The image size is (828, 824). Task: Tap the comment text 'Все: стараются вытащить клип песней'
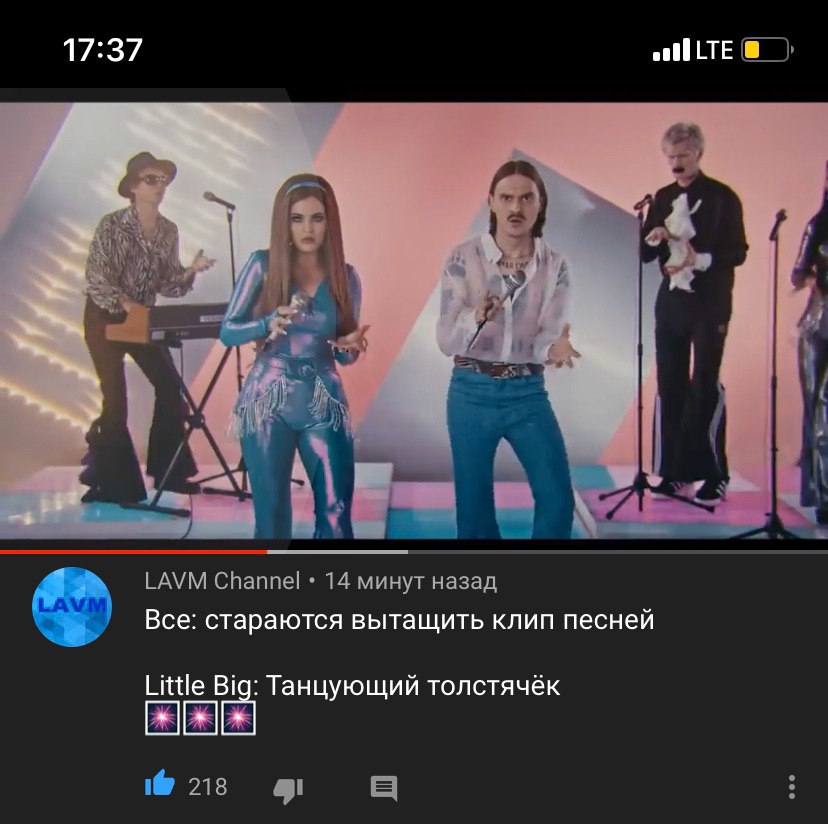pos(399,620)
